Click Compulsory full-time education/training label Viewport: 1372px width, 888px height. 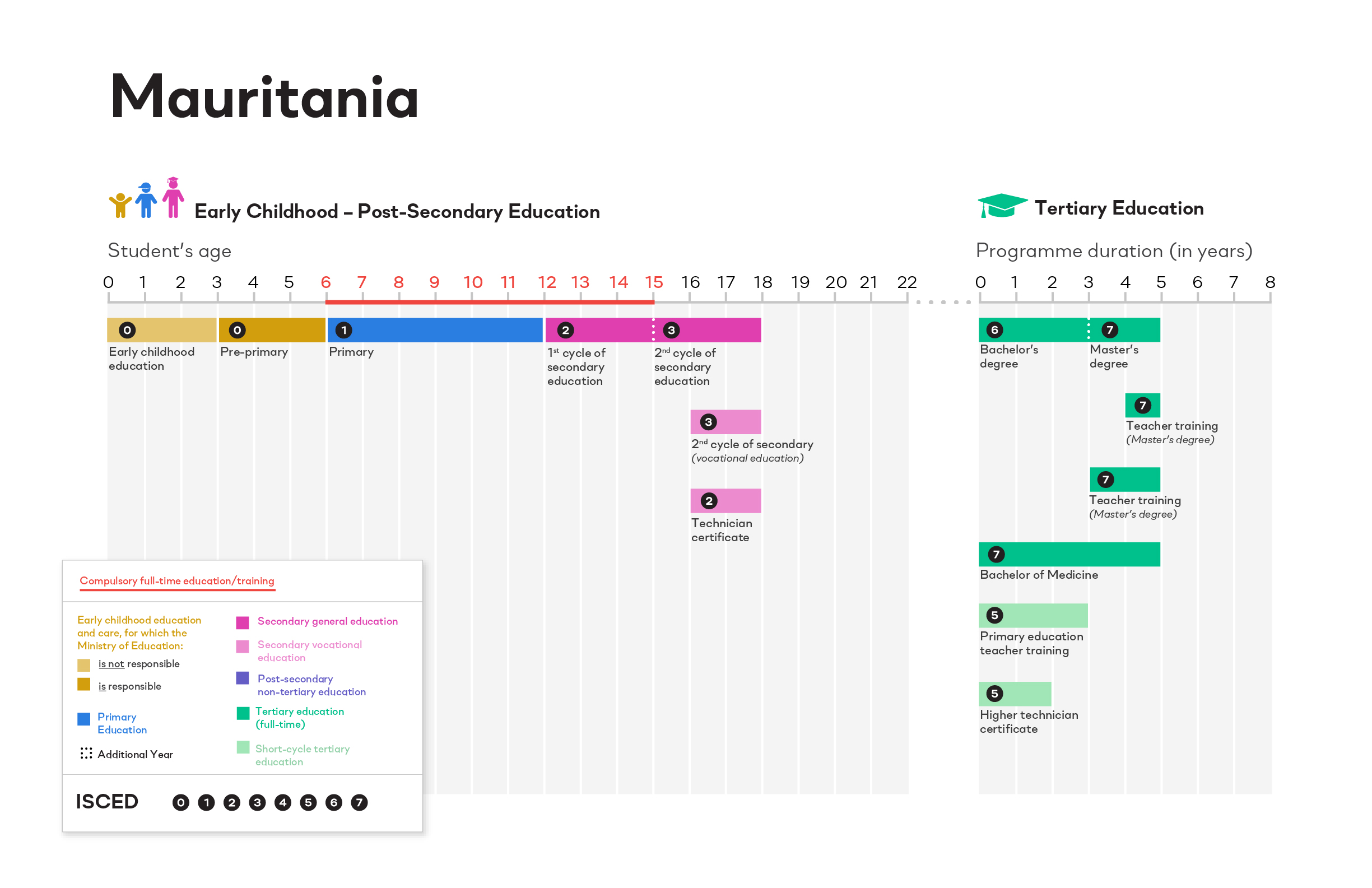tap(177, 580)
